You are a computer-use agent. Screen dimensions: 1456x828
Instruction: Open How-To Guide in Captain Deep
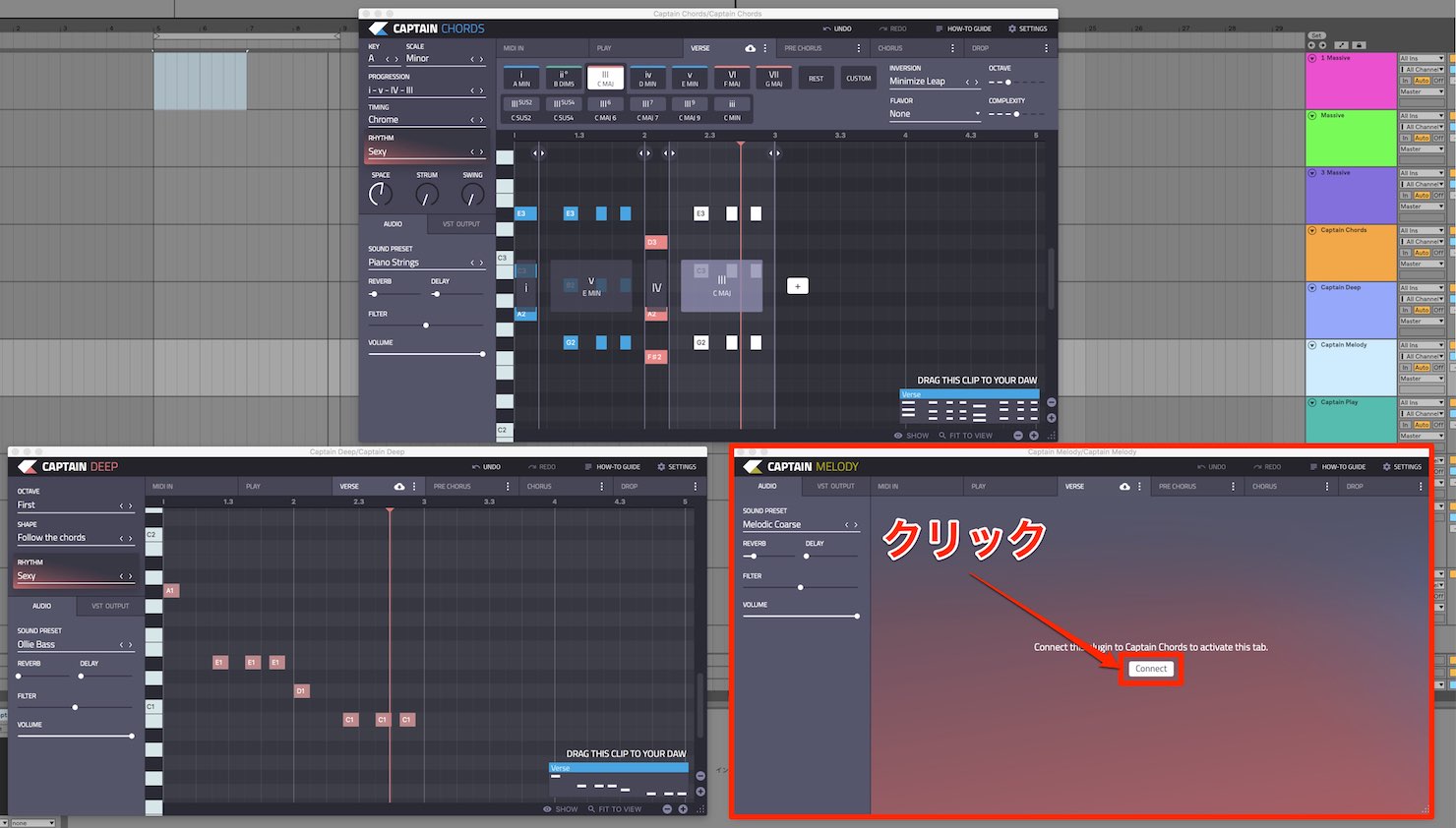[x=612, y=467]
